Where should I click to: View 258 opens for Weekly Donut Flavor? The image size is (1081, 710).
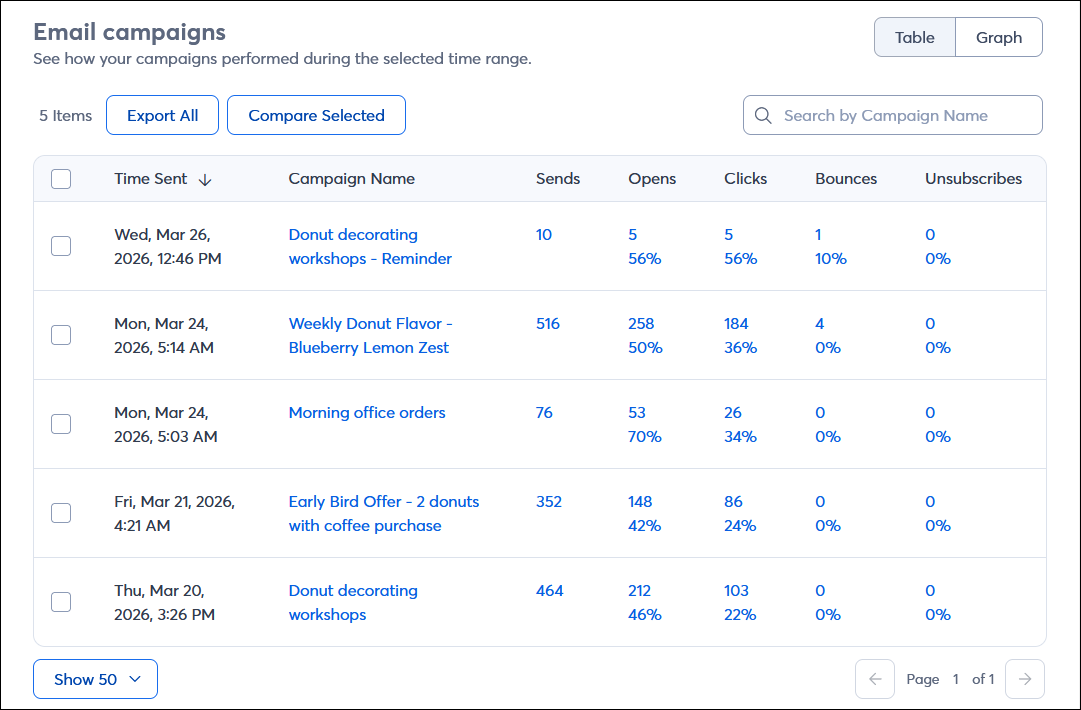point(640,323)
